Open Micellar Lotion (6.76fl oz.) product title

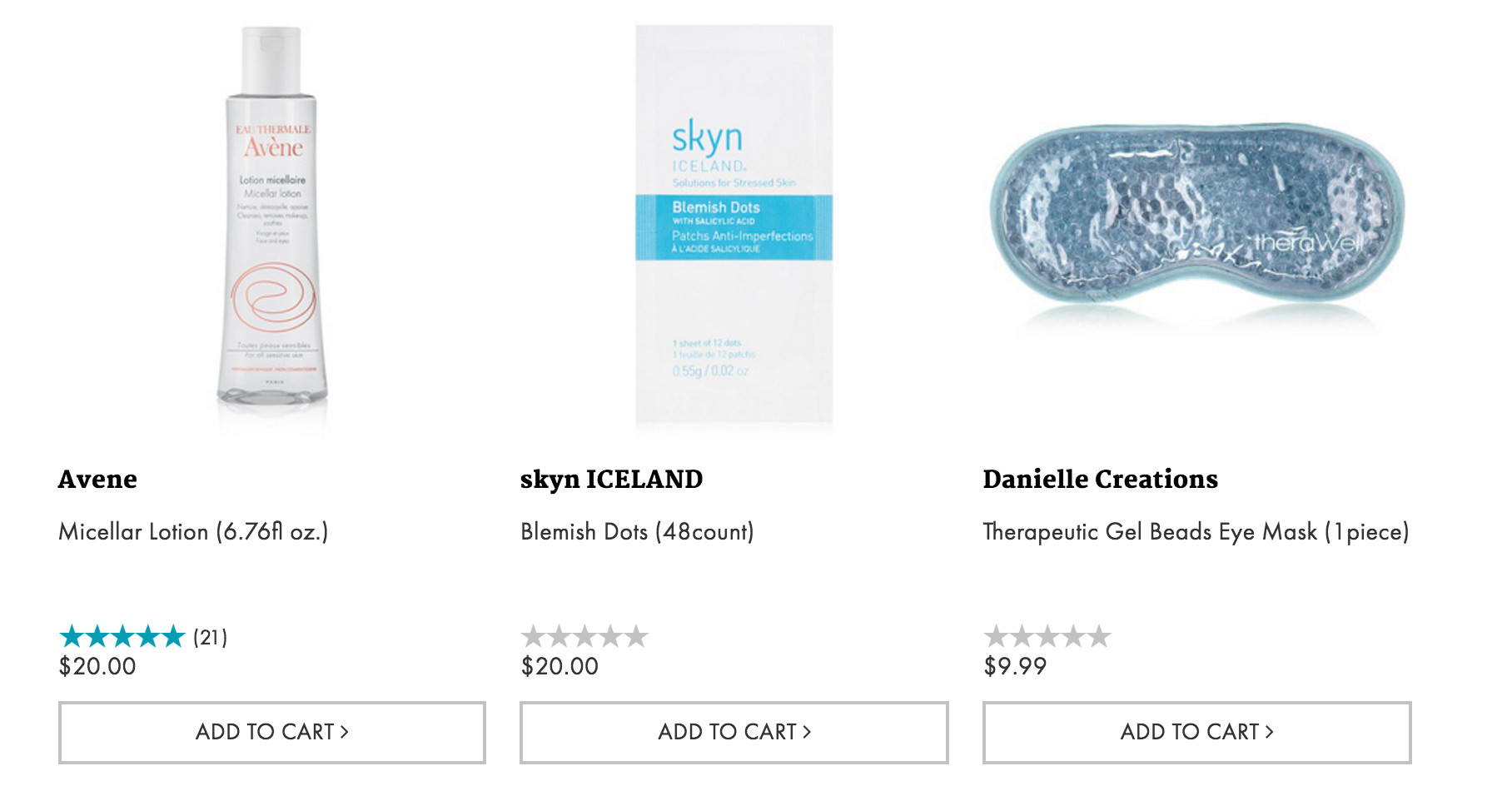[x=193, y=531]
